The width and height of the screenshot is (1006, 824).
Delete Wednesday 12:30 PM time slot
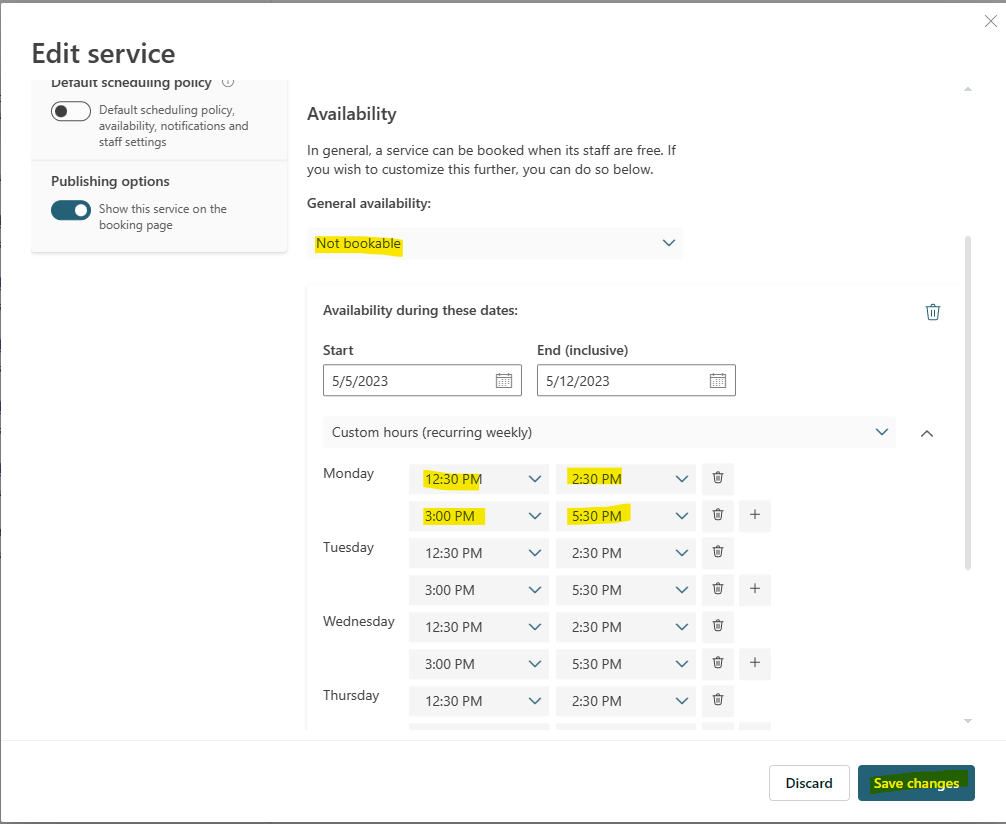(718, 626)
